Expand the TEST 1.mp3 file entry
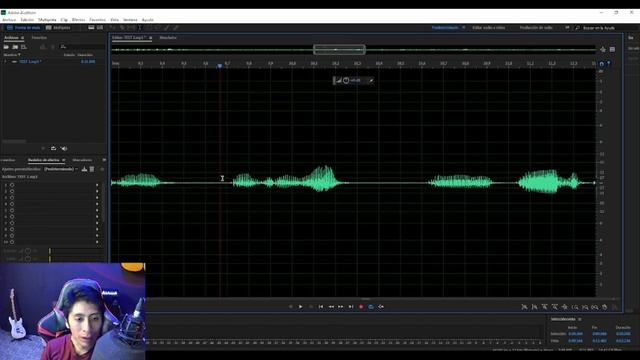 pyautogui.click(x=5, y=62)
